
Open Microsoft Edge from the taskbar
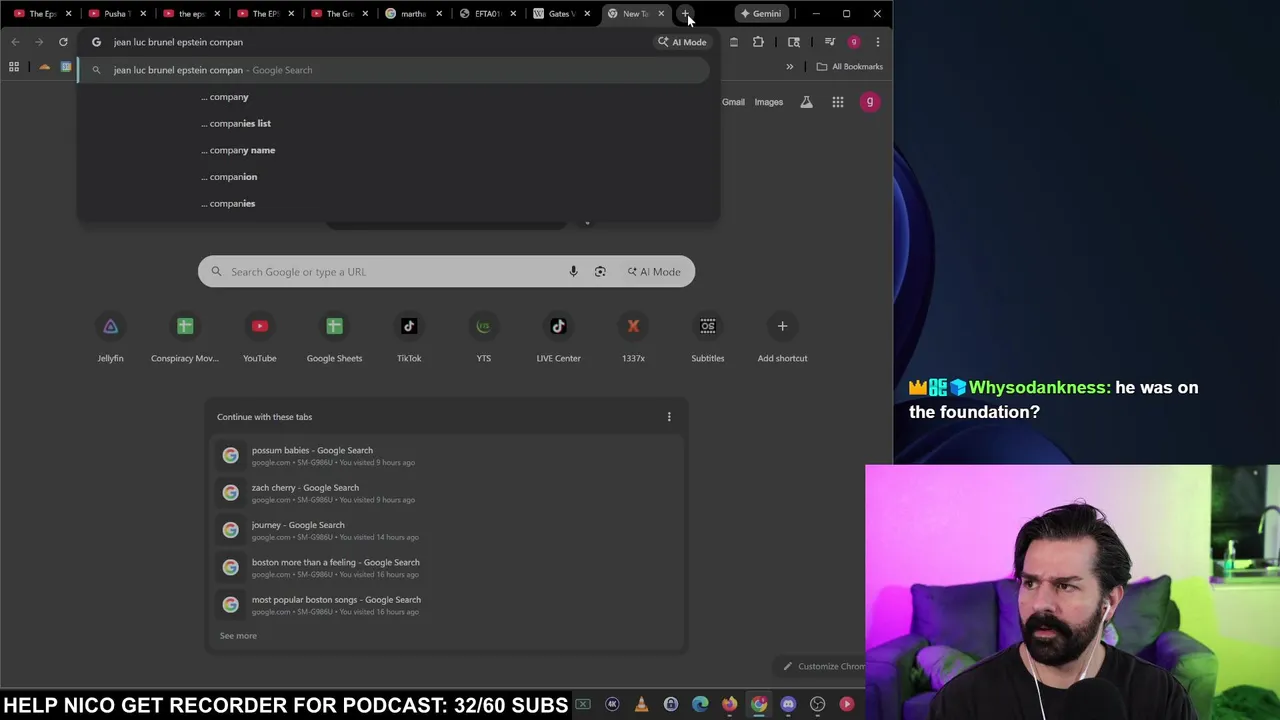700,705
